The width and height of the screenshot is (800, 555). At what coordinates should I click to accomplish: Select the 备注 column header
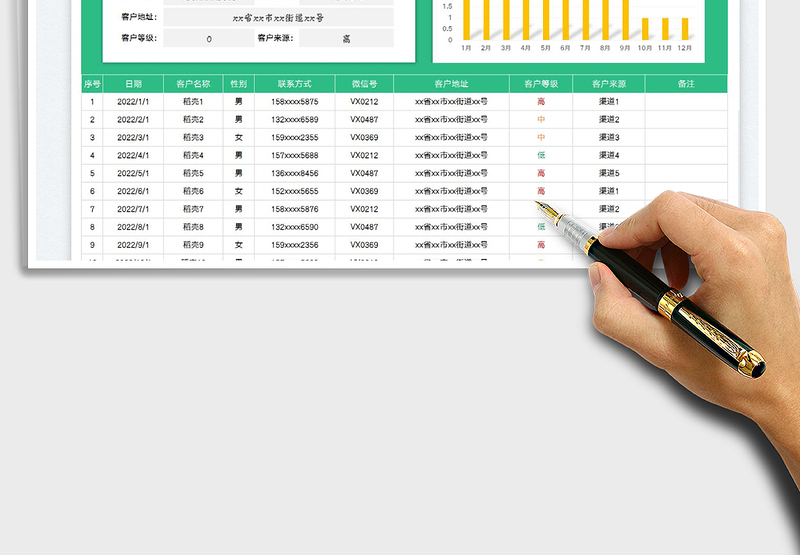(686, 84)
